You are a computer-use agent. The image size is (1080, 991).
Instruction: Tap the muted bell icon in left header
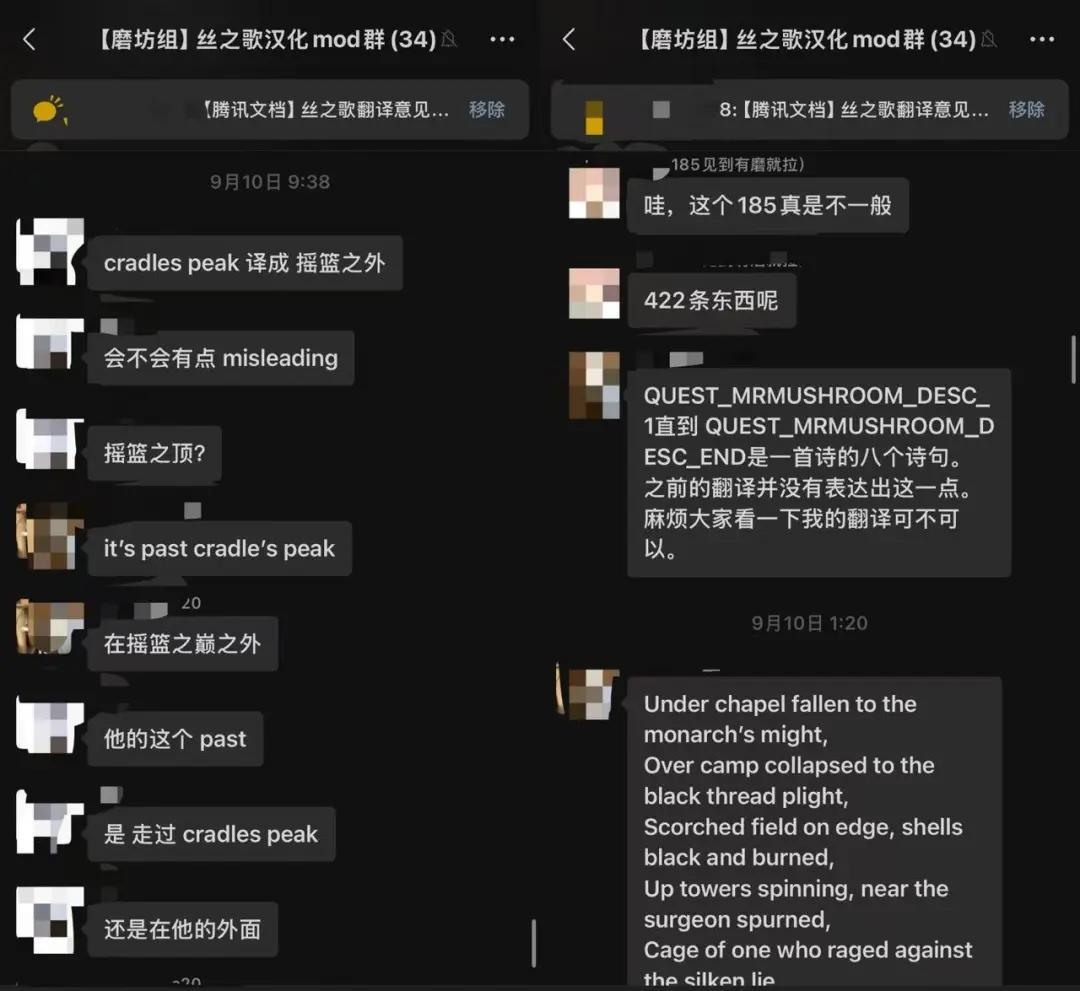[x=450, y=39]
